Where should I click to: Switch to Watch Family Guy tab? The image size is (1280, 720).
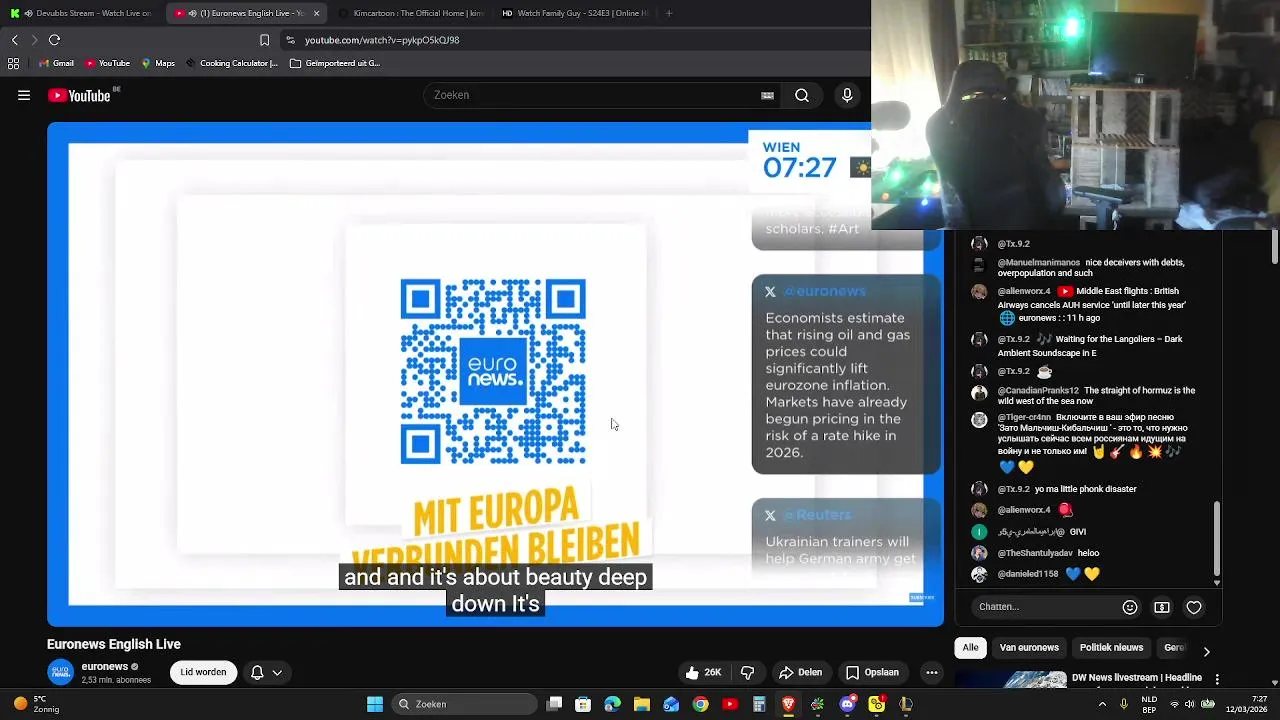tap(574, 13)
